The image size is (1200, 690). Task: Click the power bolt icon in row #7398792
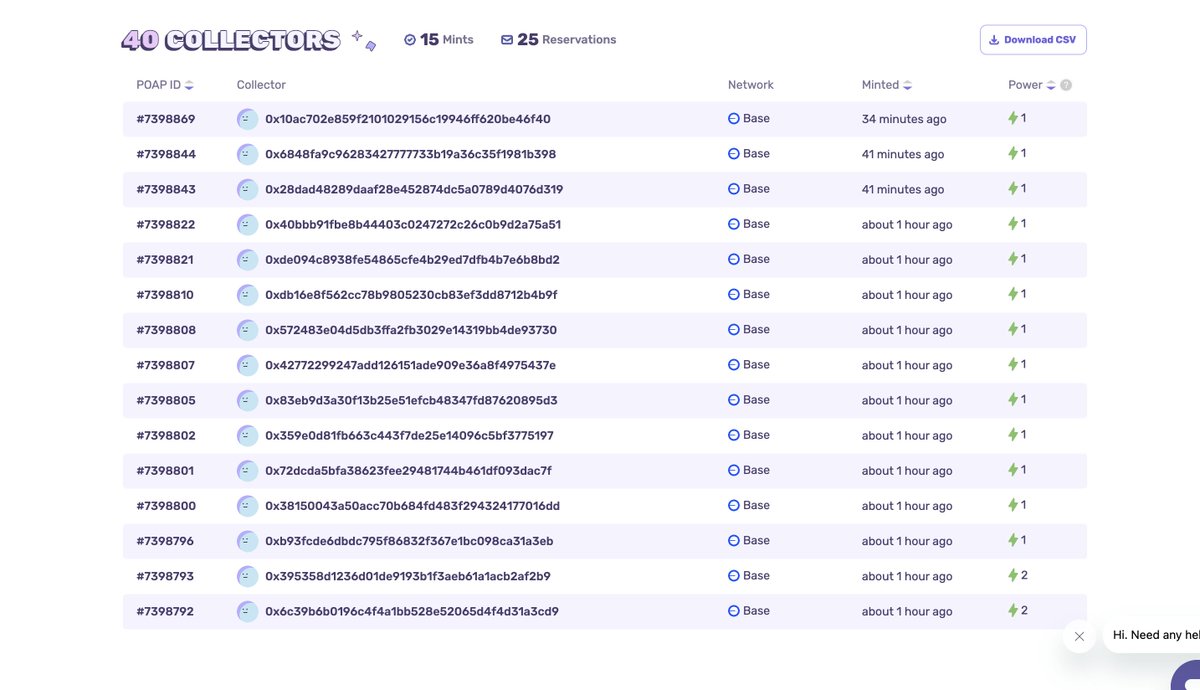(x=1013, y=611)
